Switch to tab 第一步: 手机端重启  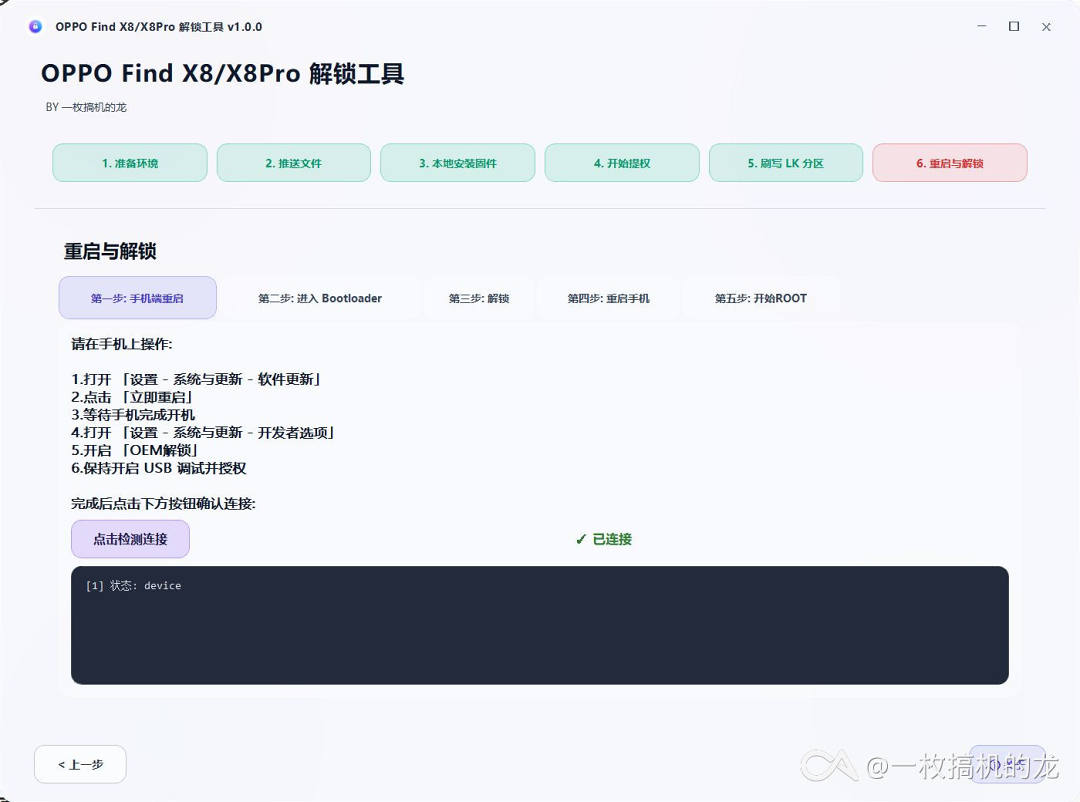pyautogui.click(x=138, y=298)
